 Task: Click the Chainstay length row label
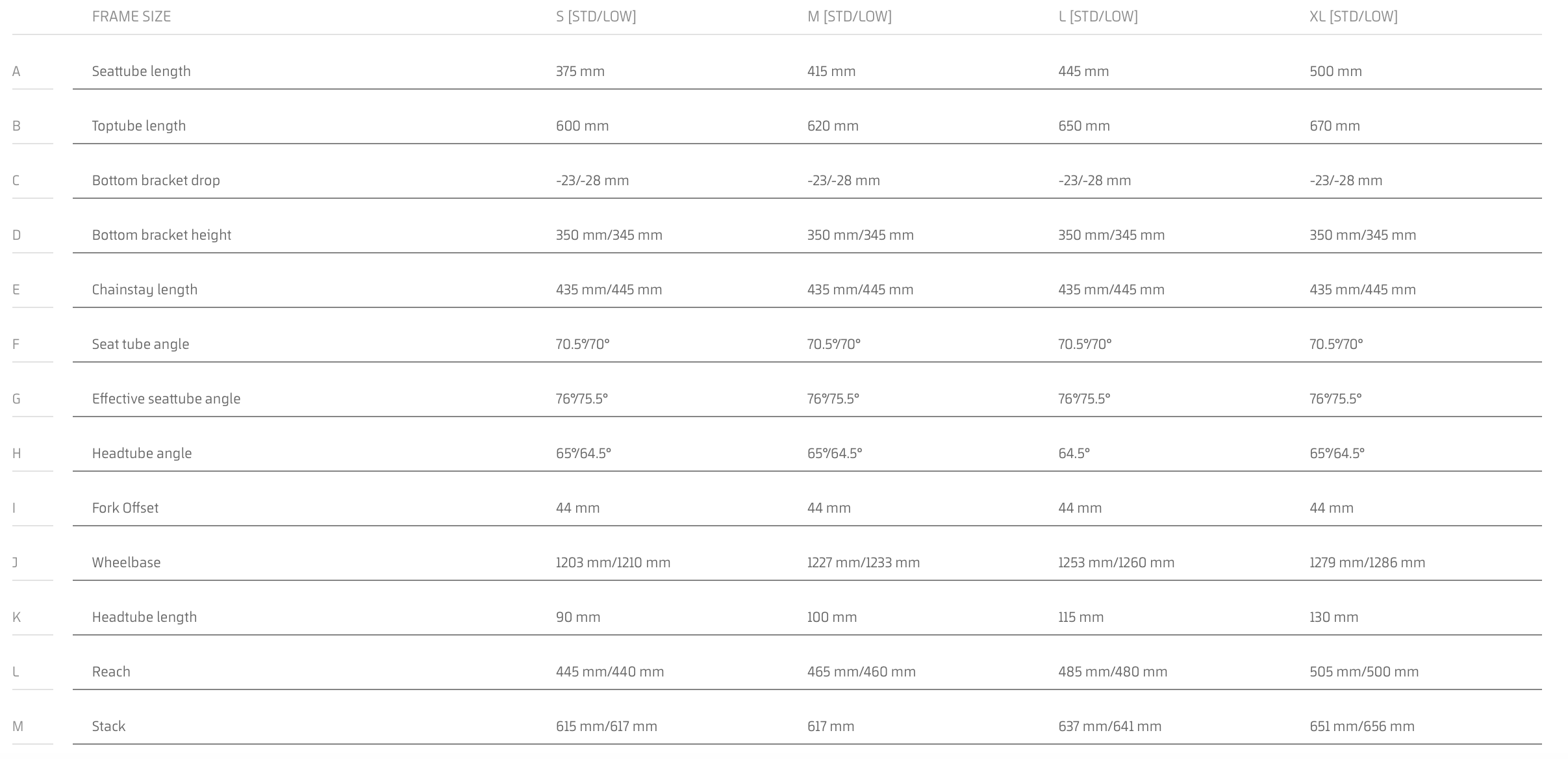[144, 290]
